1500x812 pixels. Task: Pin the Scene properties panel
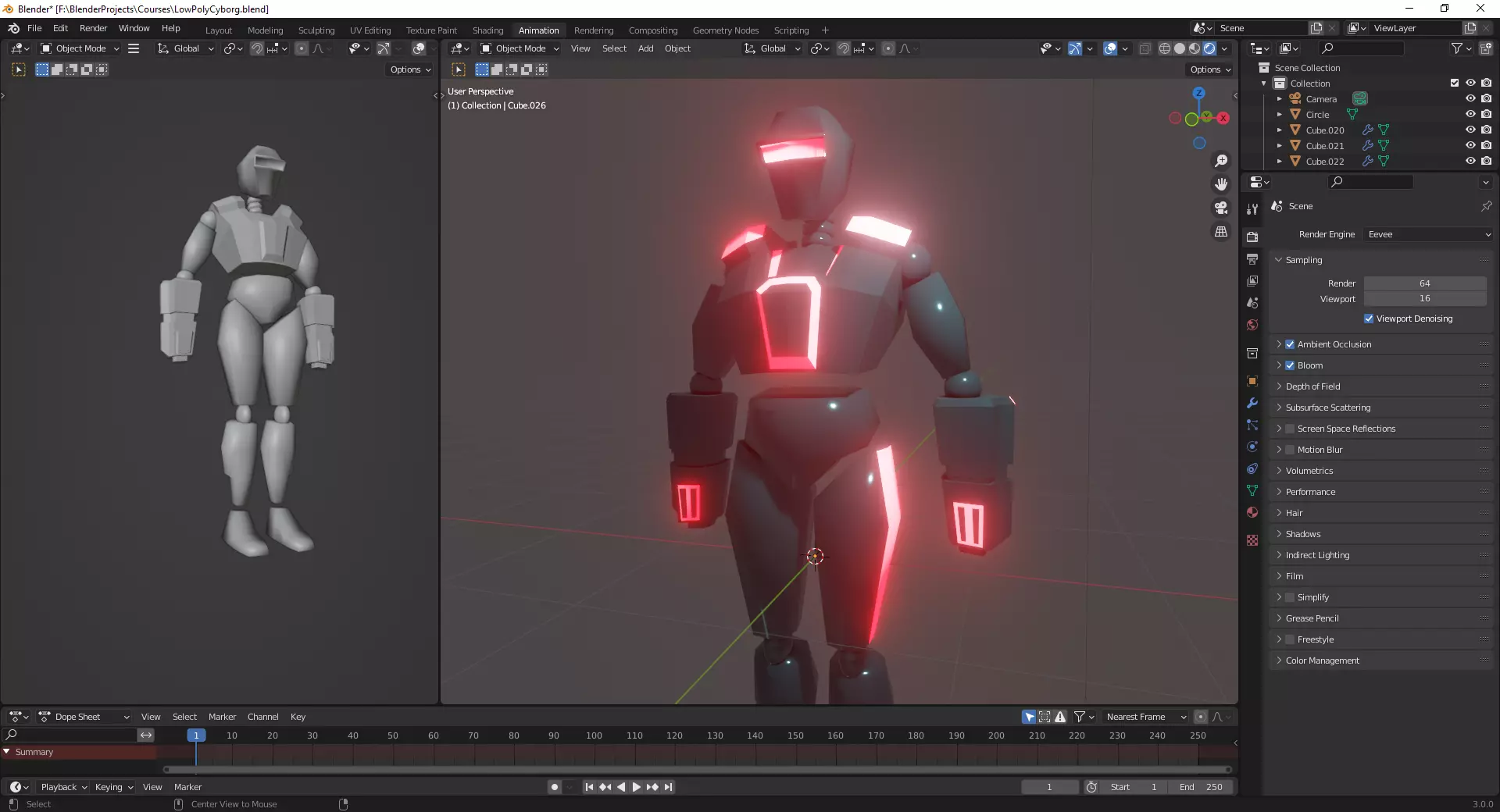coord(1486,206)
